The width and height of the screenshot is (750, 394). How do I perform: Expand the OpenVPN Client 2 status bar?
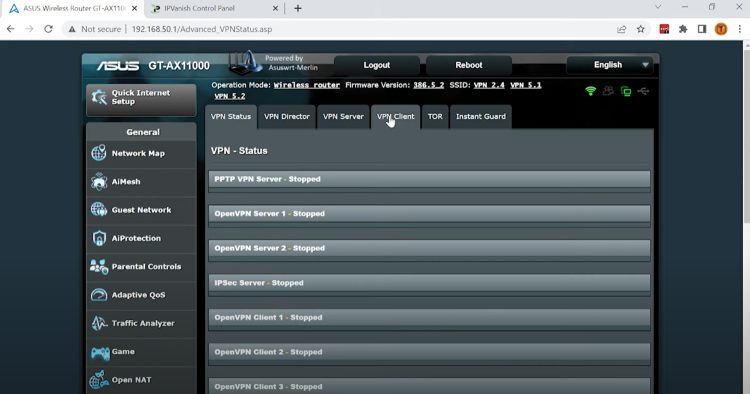[x=429, y=352]
